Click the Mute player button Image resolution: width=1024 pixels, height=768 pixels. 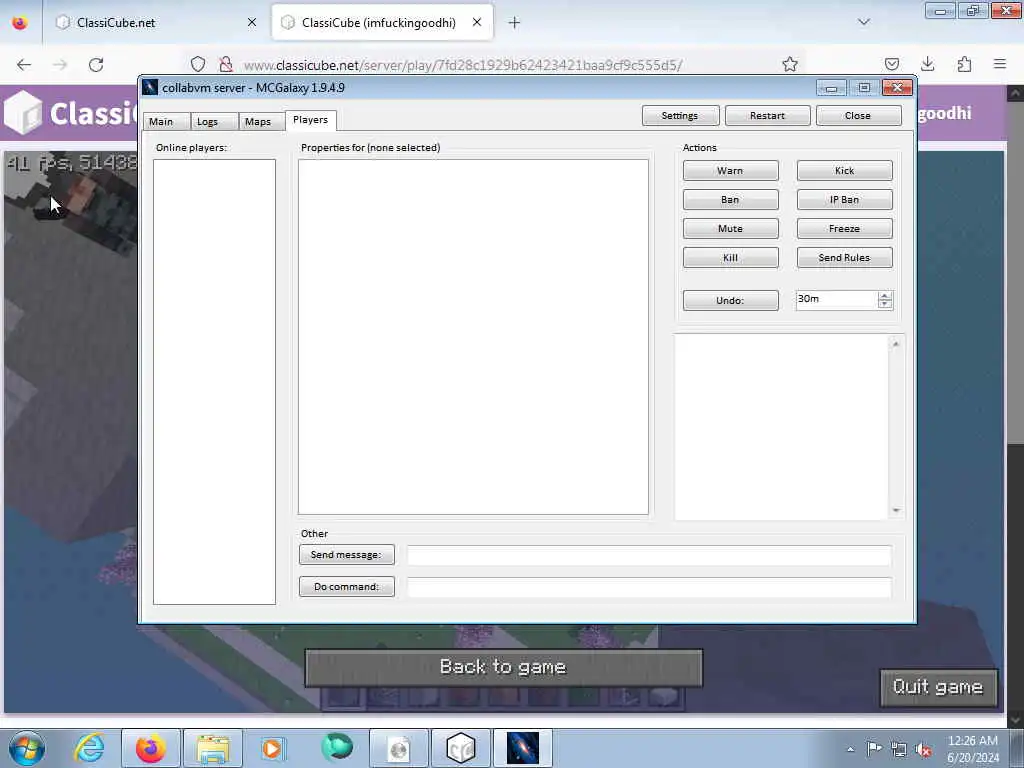(x=730, y=229)
